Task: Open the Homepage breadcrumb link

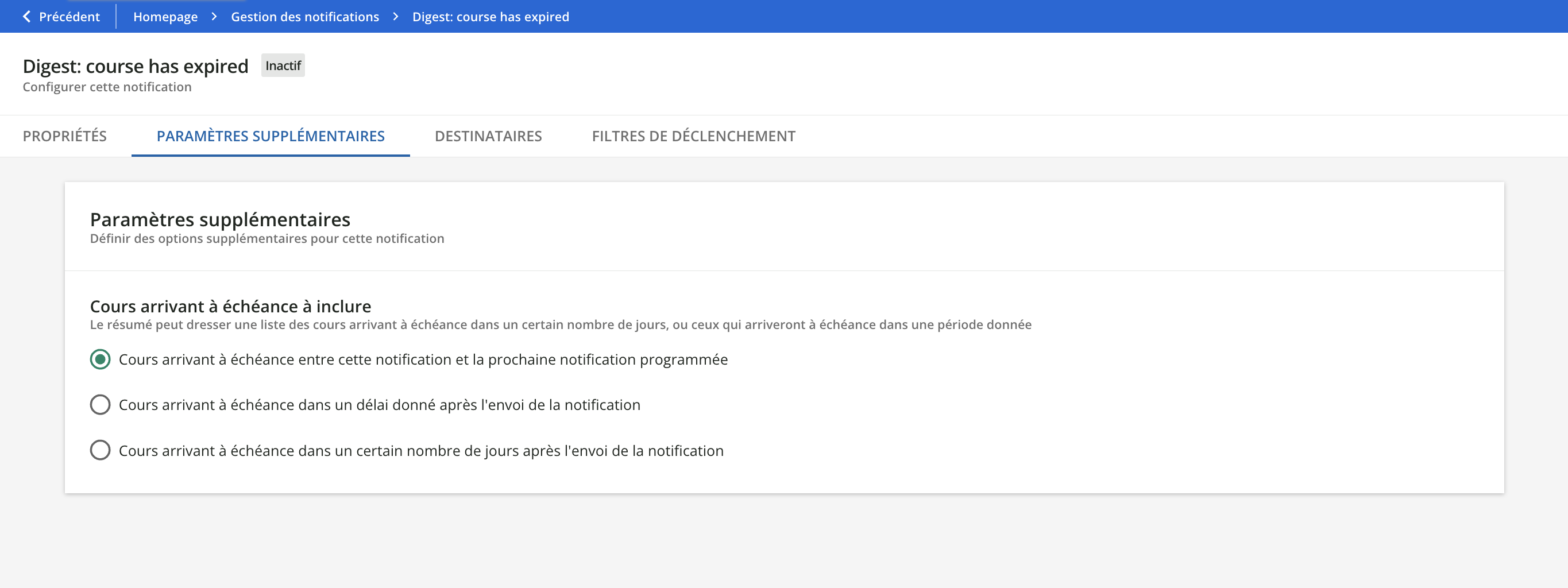Action: coord(165,17)
